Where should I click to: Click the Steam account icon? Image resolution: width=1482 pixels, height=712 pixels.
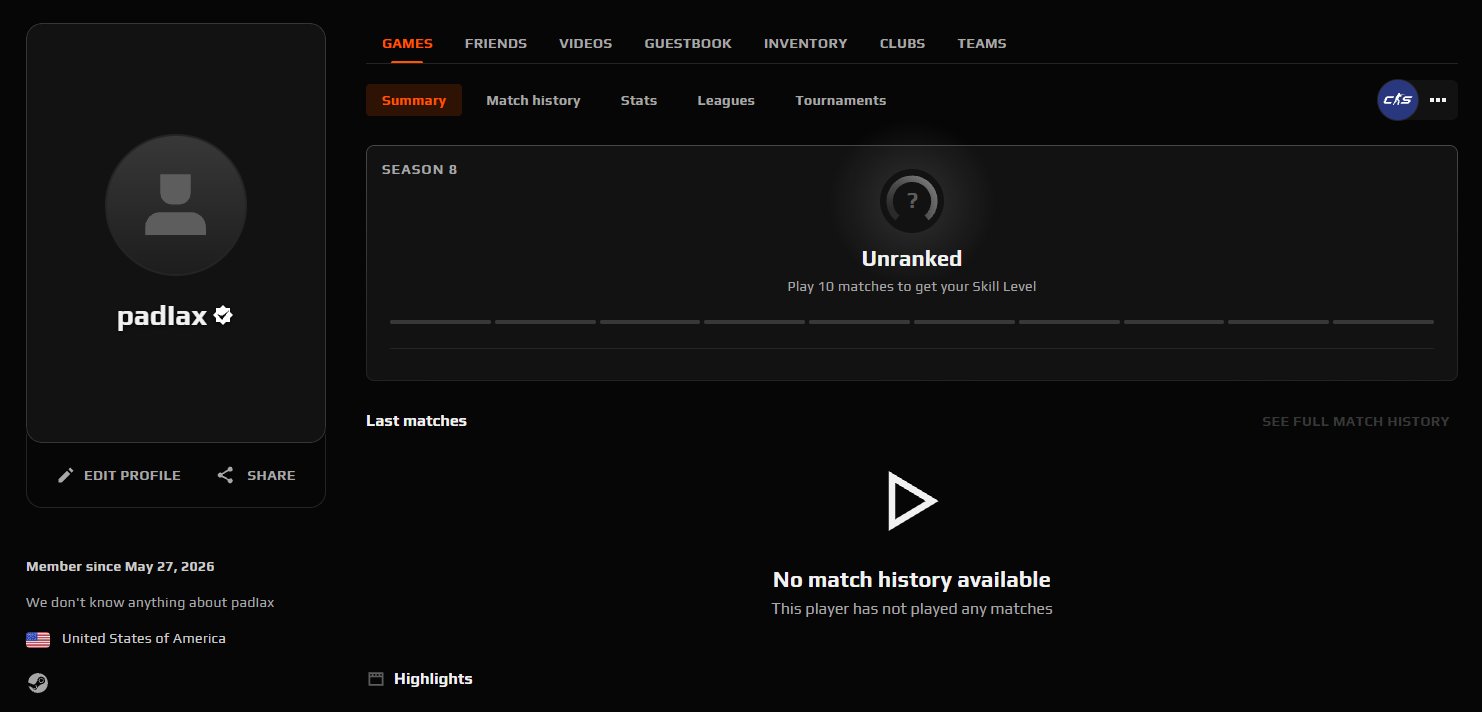click(x=38, y=683)
